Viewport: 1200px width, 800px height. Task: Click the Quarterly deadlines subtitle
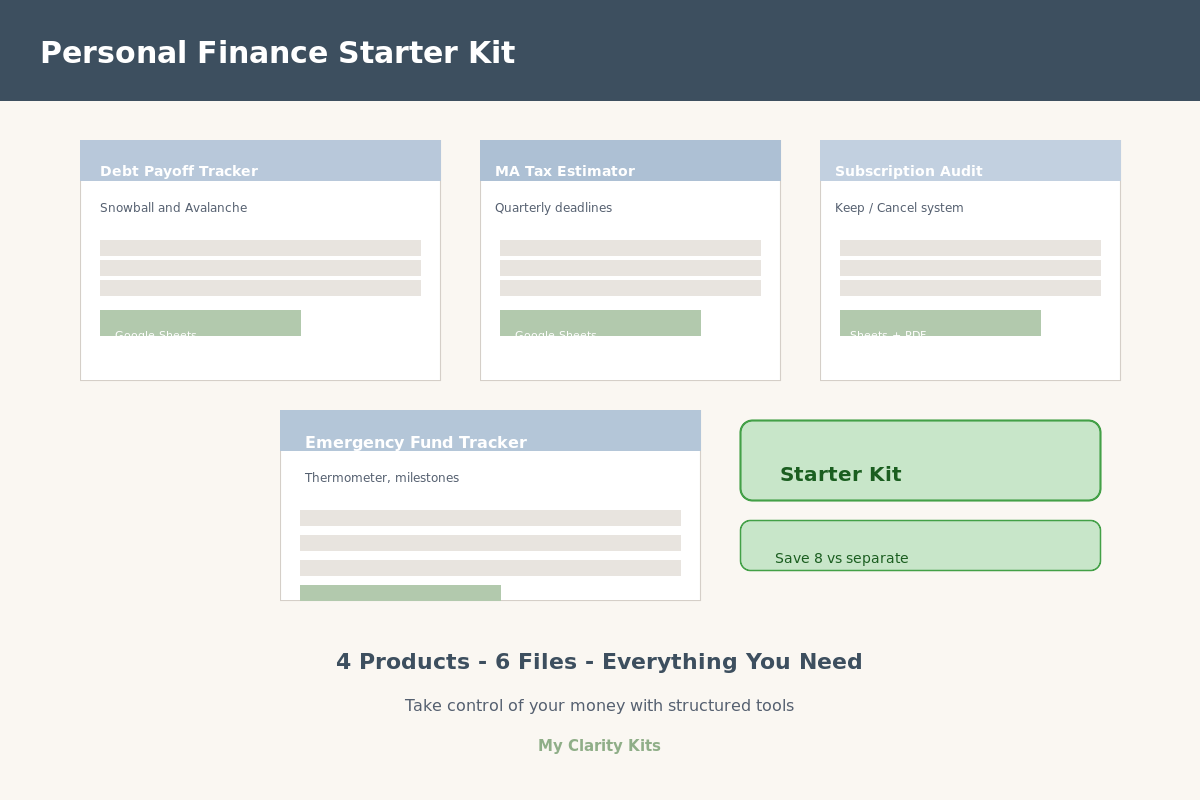click(553, 208)
